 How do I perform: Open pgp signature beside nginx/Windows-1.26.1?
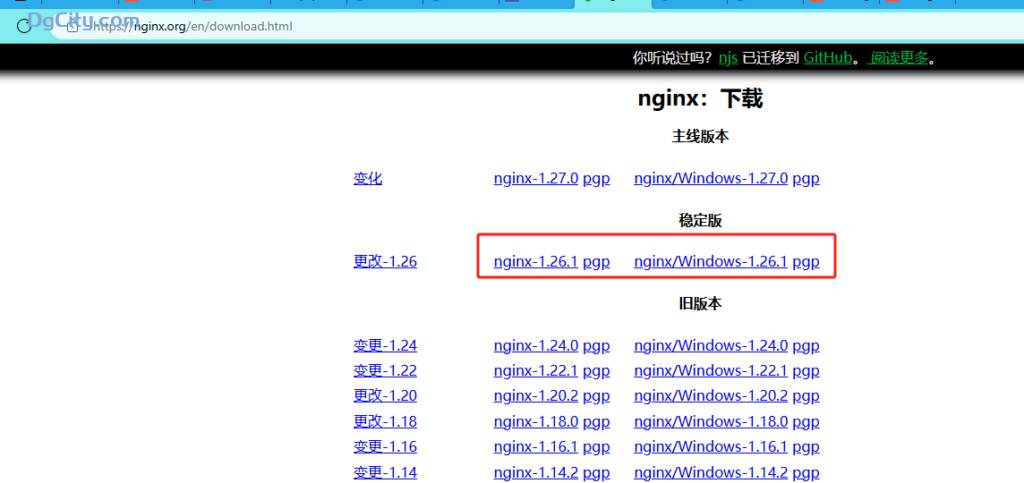(806, 262)
